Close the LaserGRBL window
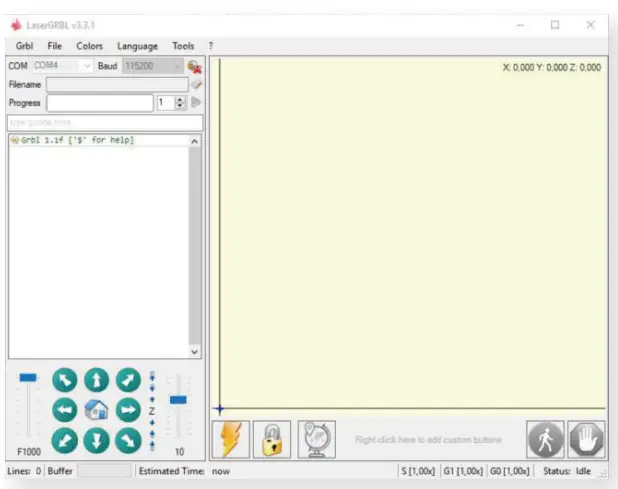 click(590, 25)
